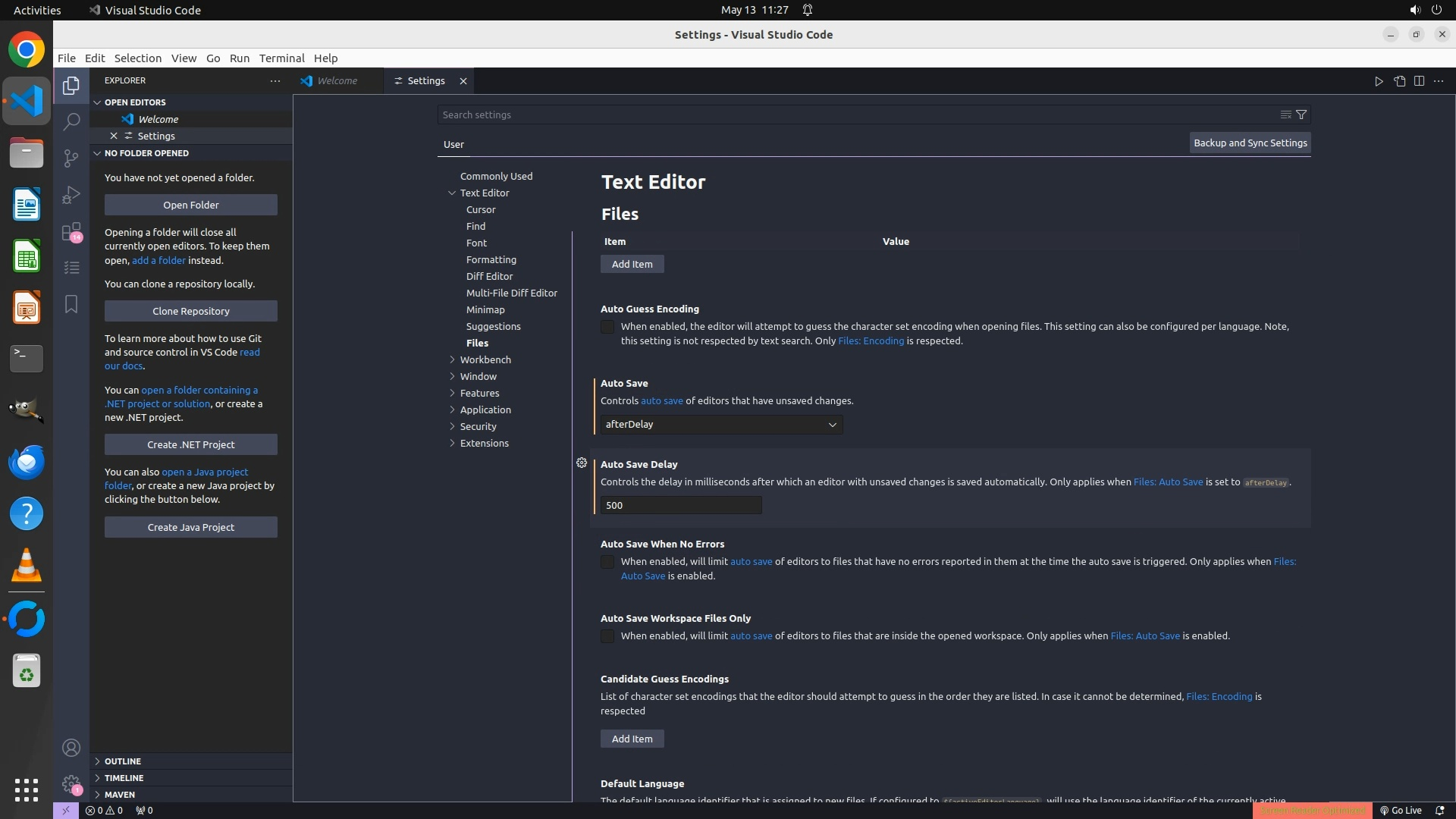Click the Auto Save Delay input field
1456x819 pixels.
point(680,505)
